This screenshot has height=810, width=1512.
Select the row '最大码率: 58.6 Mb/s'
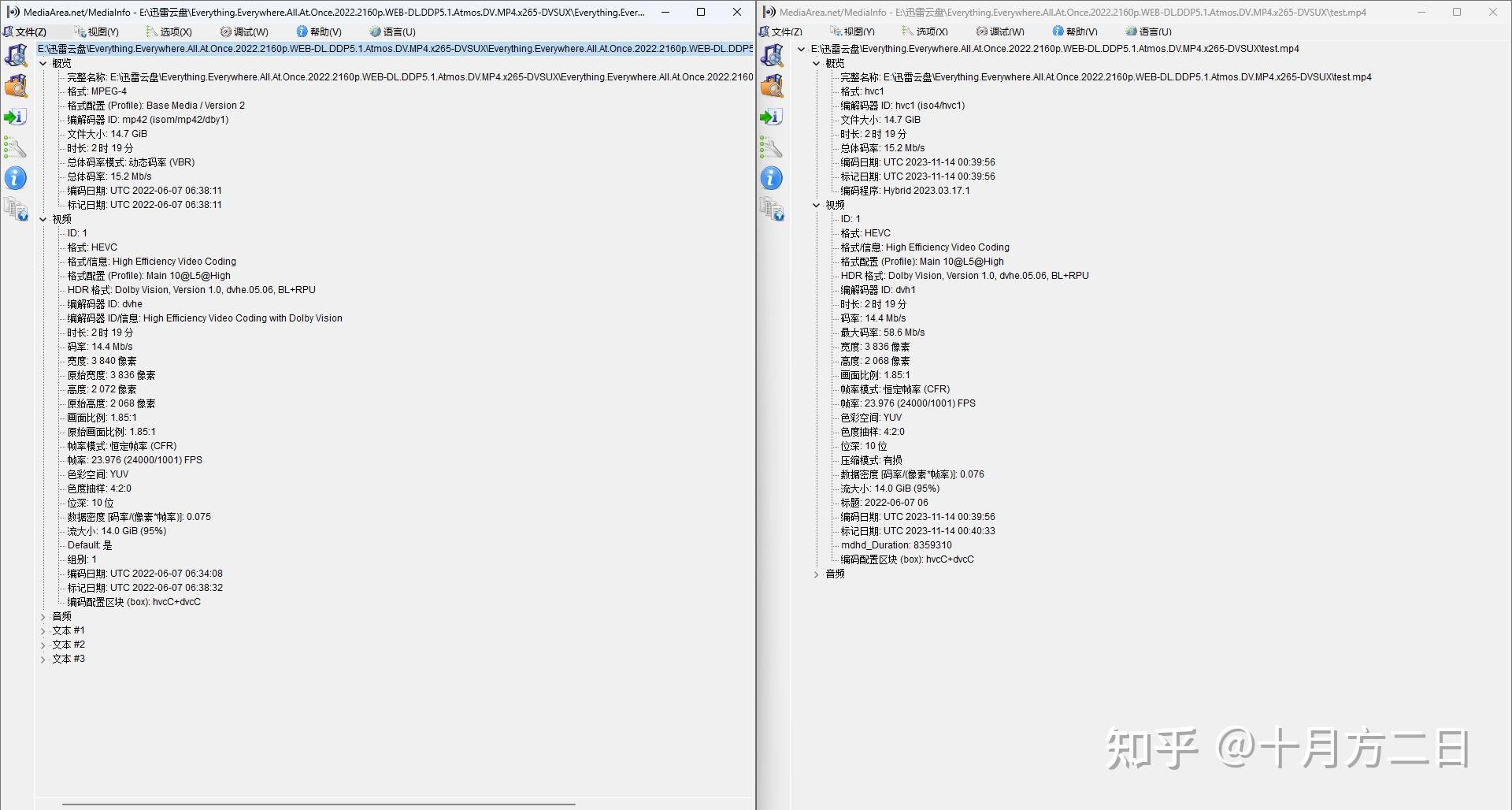(x=883, y=333)
